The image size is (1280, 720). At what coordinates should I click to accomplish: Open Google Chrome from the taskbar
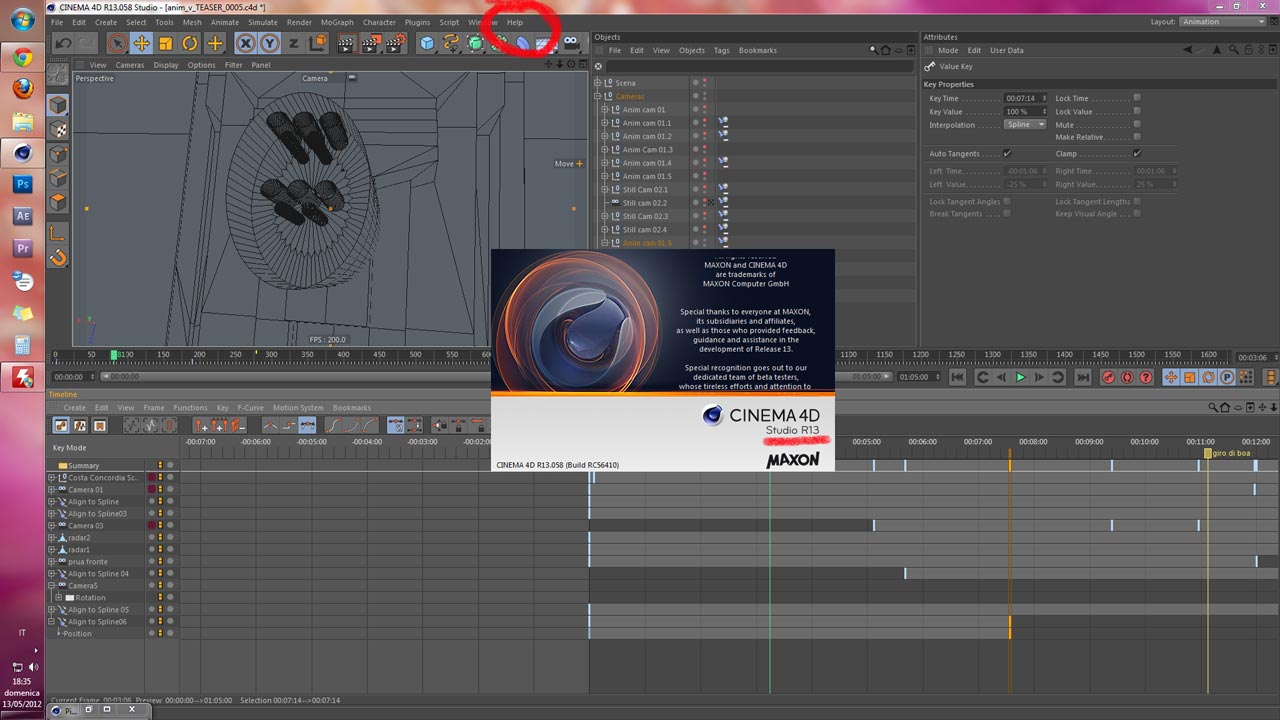click(x=23, y=57)
